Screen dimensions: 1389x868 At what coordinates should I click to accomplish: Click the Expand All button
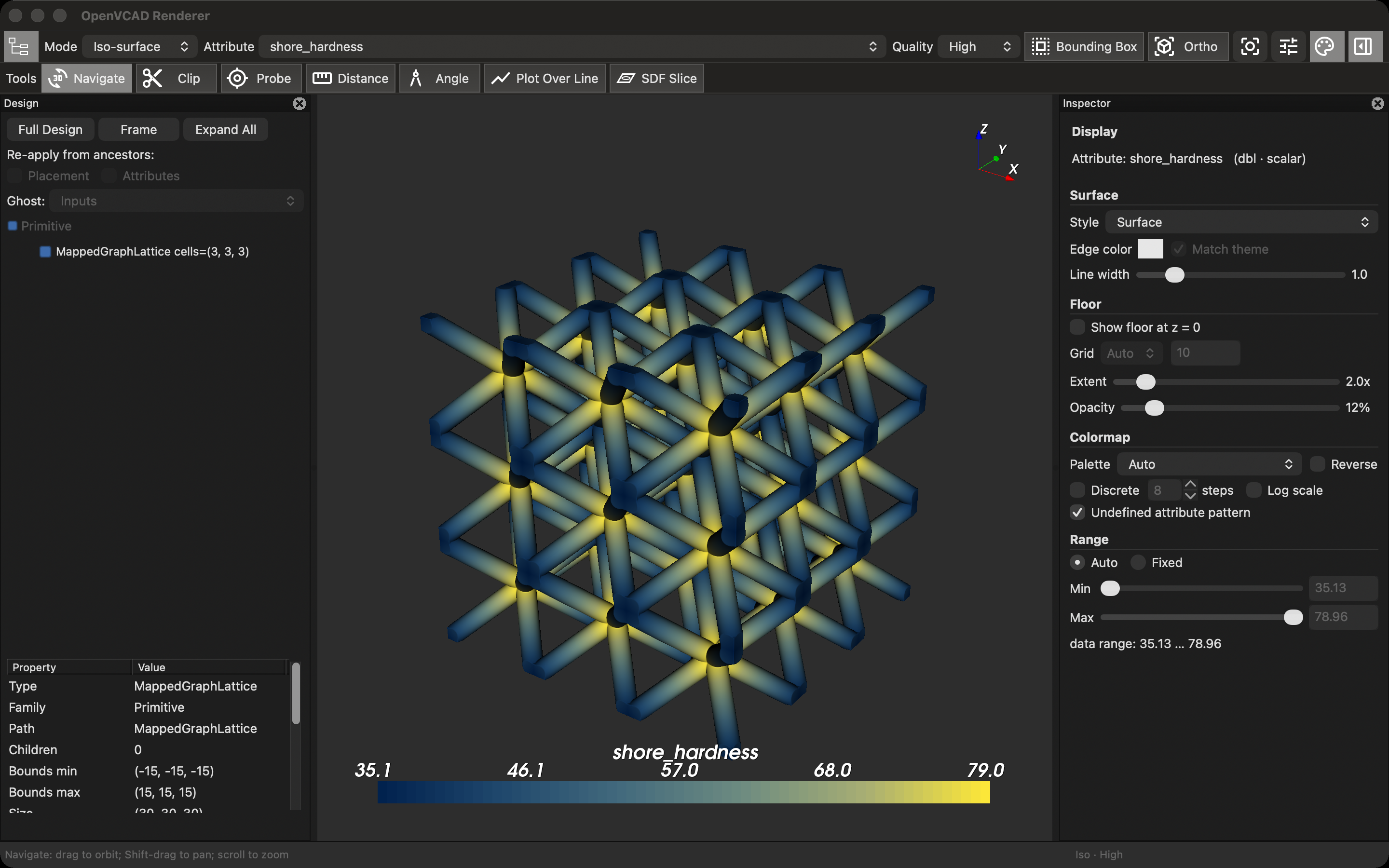[226, 130]
